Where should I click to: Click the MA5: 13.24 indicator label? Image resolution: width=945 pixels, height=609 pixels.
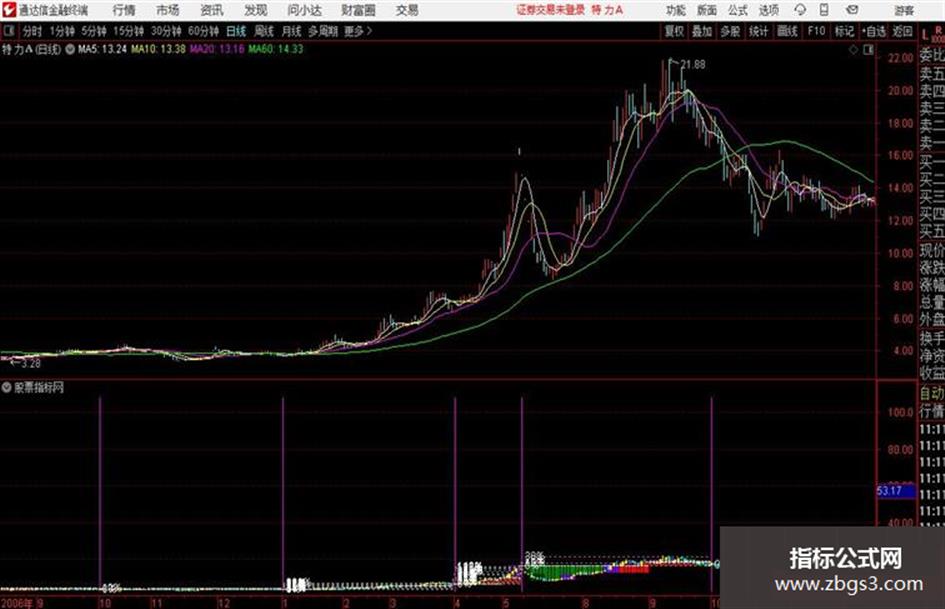tap(102, 49)
